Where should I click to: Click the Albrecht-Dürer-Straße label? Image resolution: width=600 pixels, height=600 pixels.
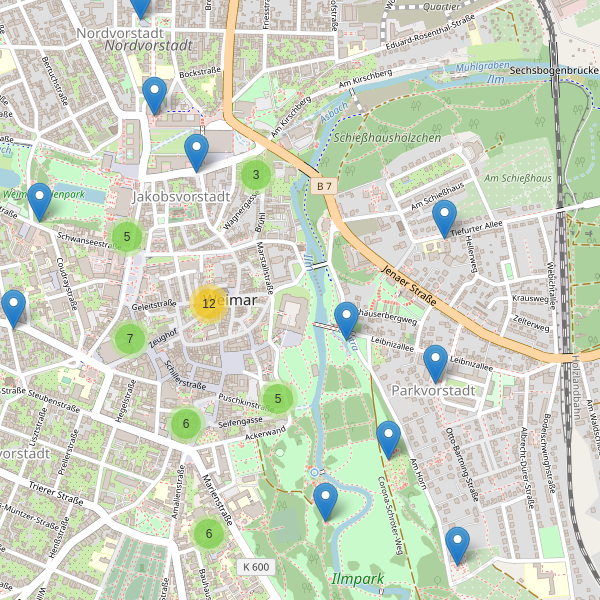tap(527, 468)
